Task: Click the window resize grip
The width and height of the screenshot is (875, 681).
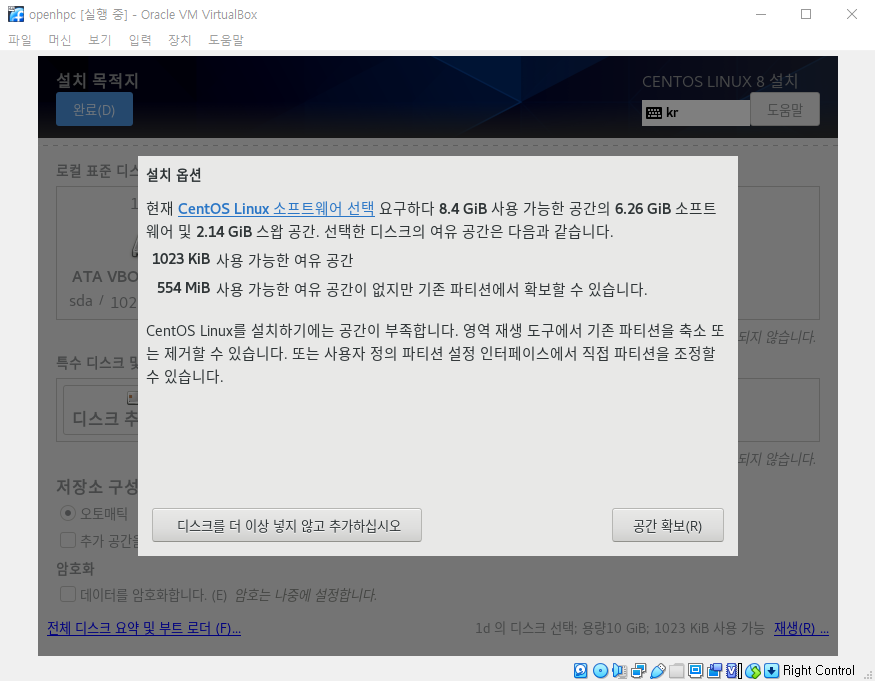Action: click(x=868, y=674)
